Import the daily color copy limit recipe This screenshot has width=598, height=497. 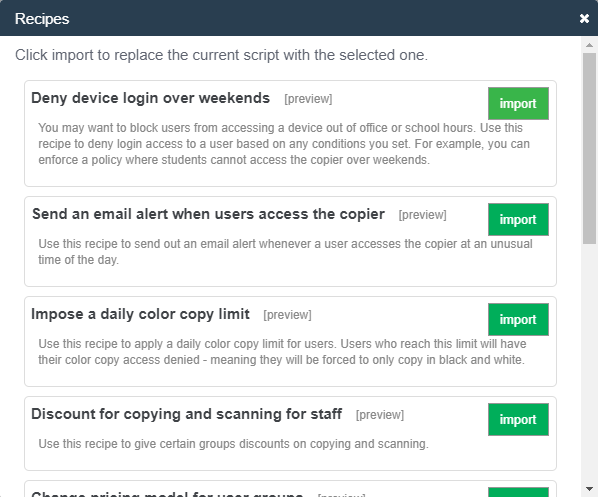[518, 319]
